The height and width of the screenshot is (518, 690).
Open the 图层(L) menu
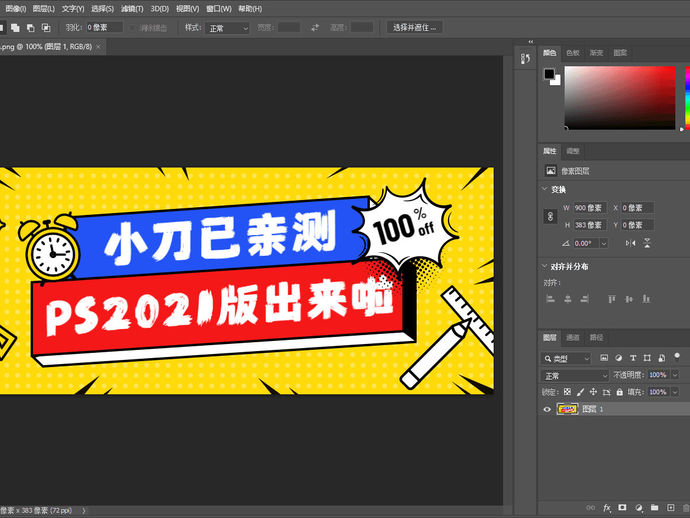tap(44, 9)
